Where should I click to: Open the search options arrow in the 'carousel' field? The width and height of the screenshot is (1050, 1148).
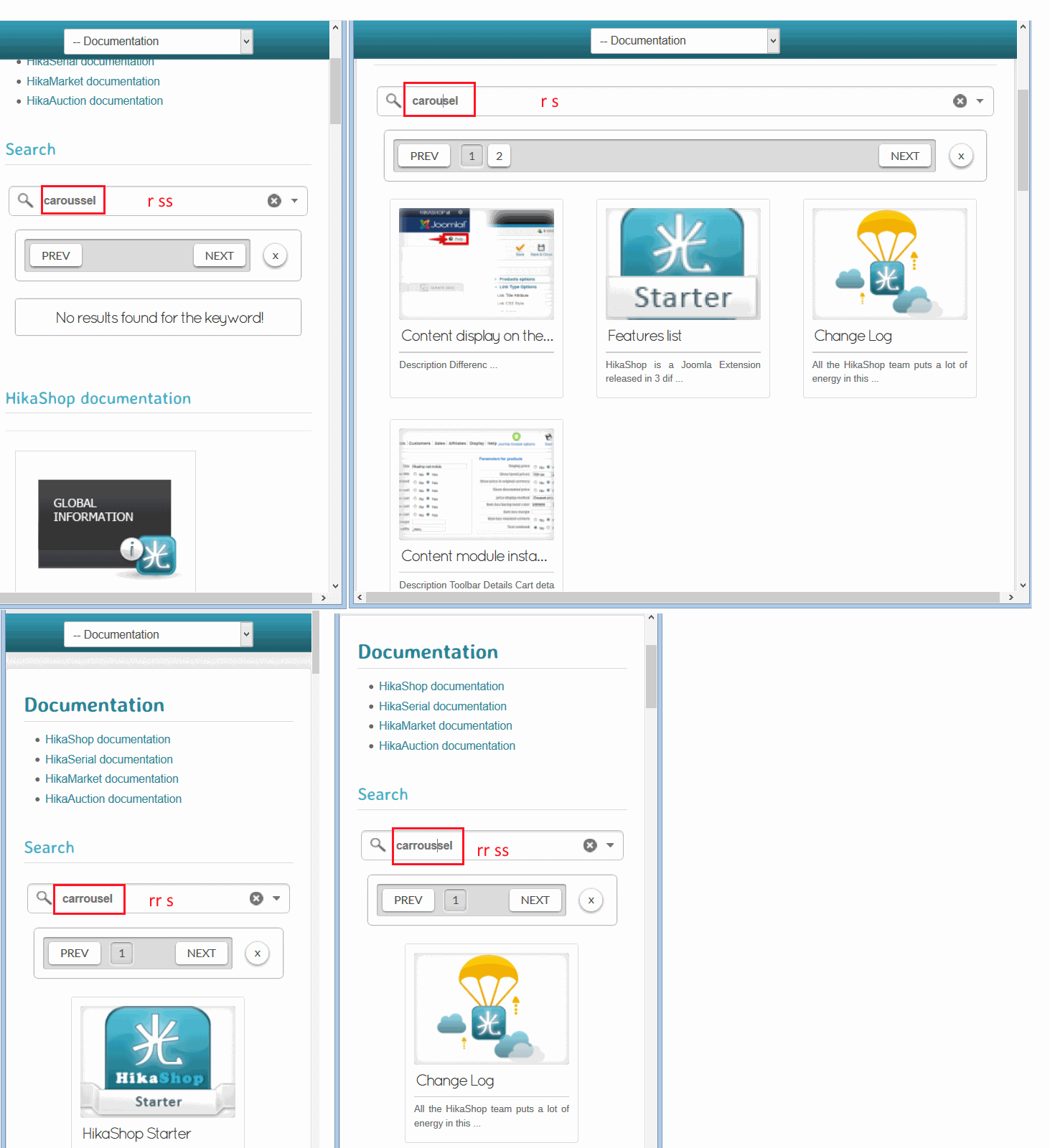pos(980,101)
